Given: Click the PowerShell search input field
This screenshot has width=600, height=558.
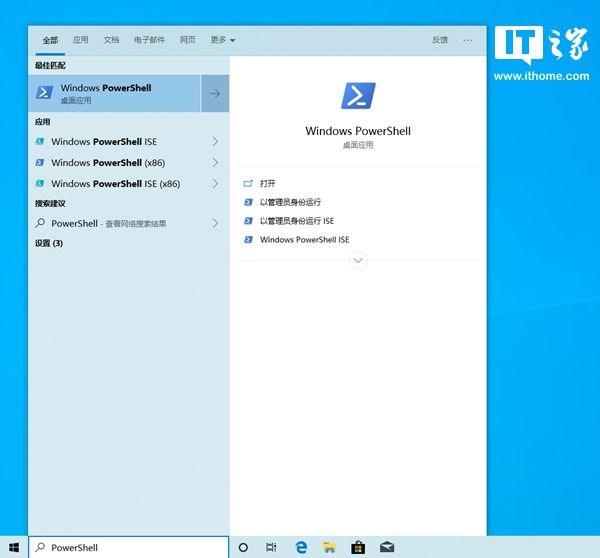Looking at the screenshot, I should (129, 547).
